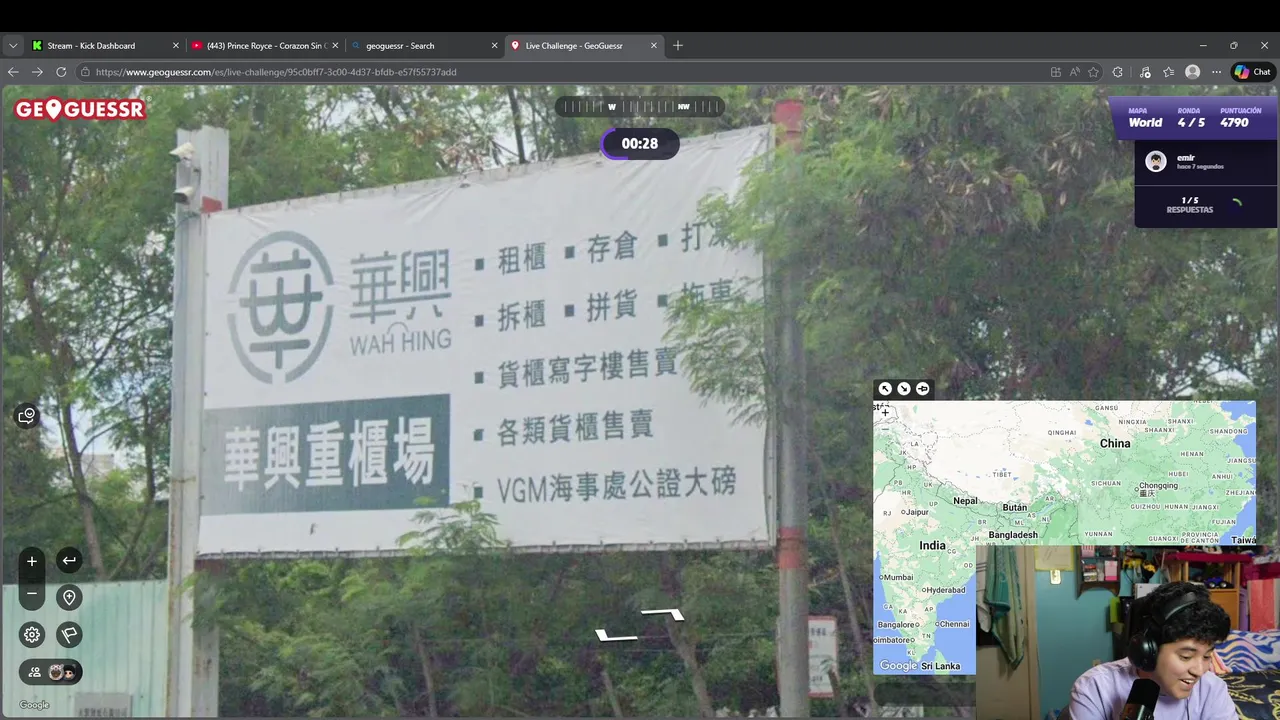This screenshot has width=1280, height=720.
Task: Click Google logo on guess map
Action: coord(898,666)
